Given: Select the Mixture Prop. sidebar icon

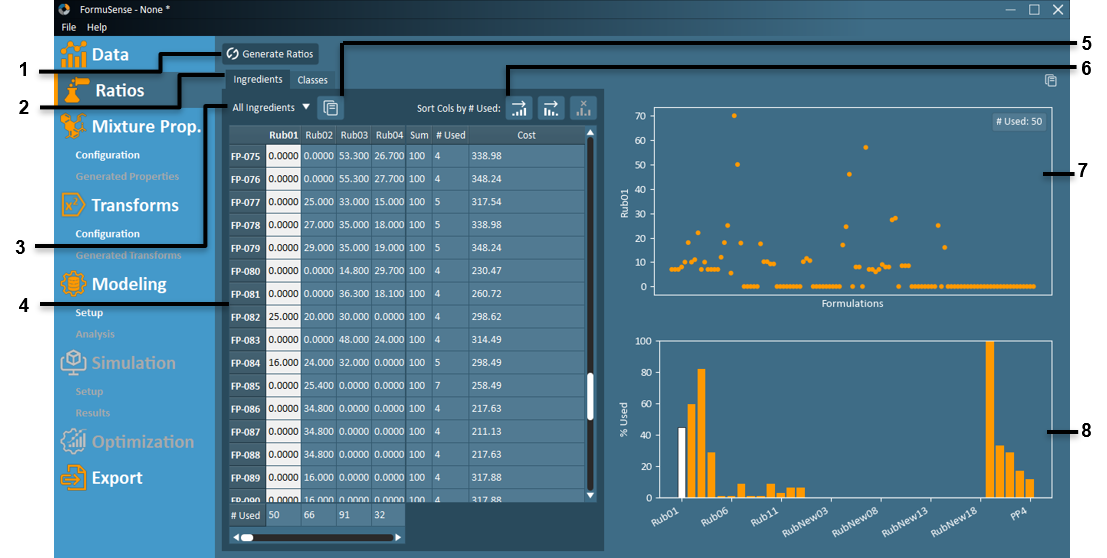Looking at the screenshot, I should point(73,126).
